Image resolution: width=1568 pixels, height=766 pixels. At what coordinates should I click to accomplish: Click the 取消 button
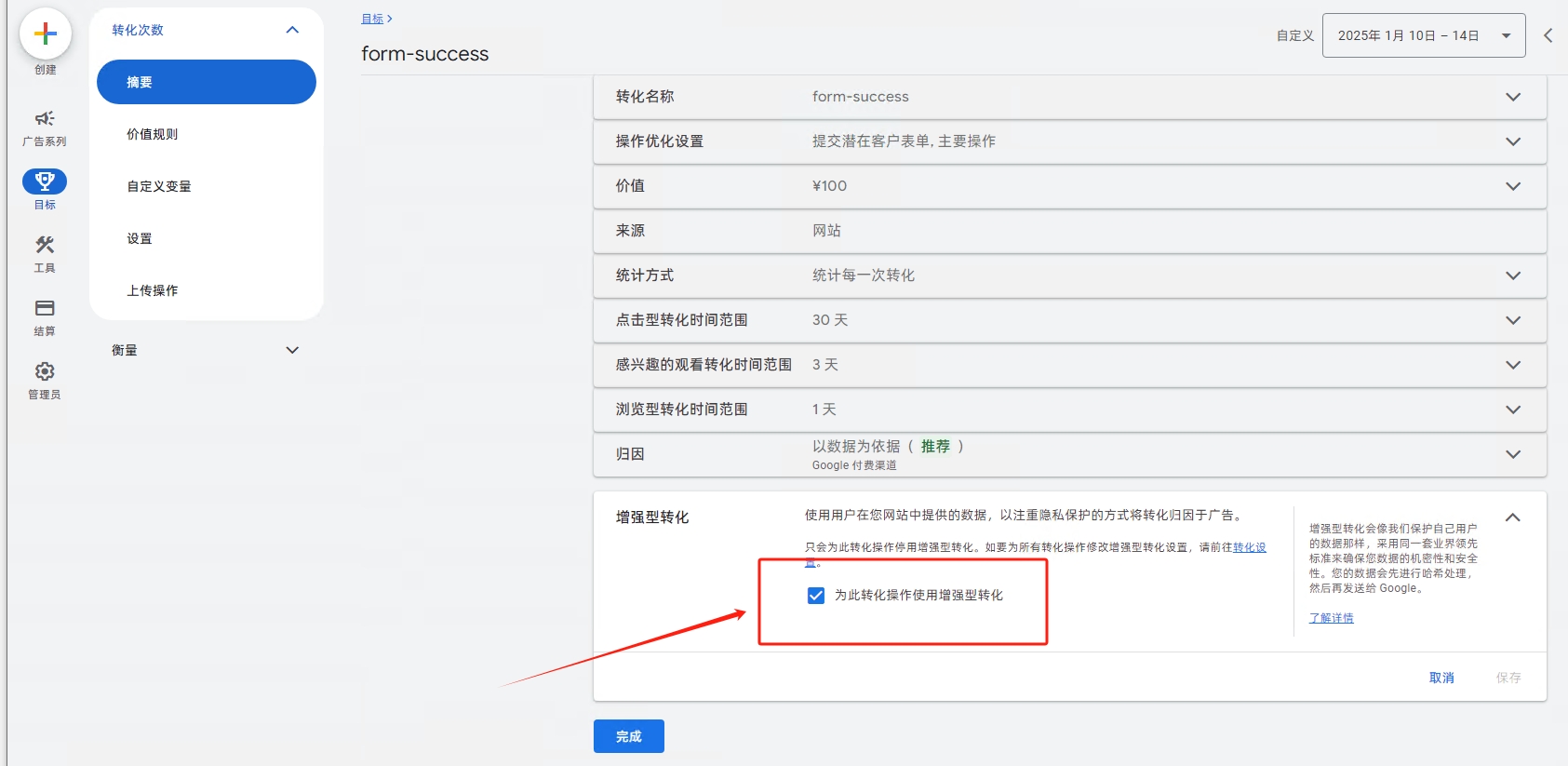[1441, 678]
